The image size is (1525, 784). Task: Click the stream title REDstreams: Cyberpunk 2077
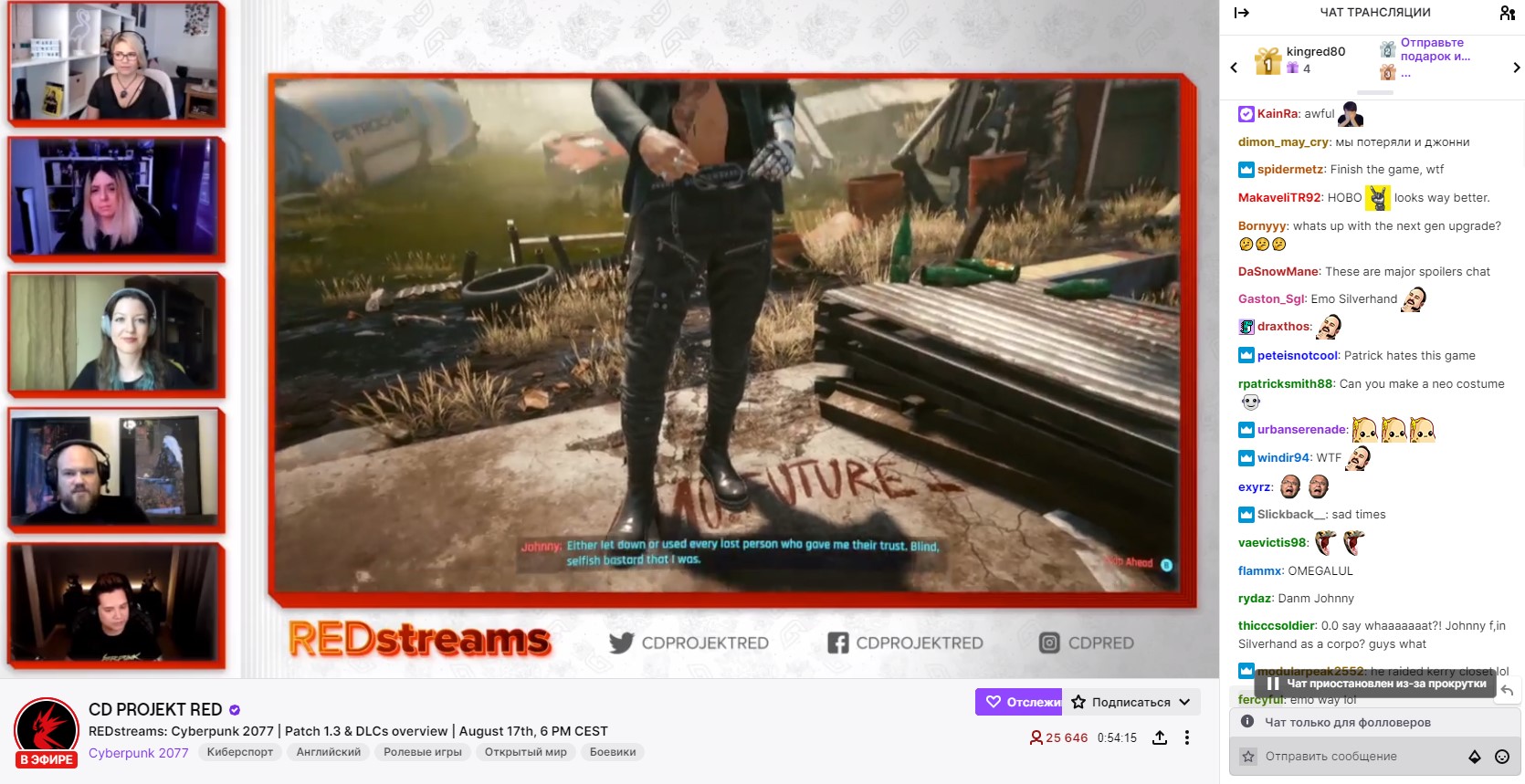click(x=348, y=731)
